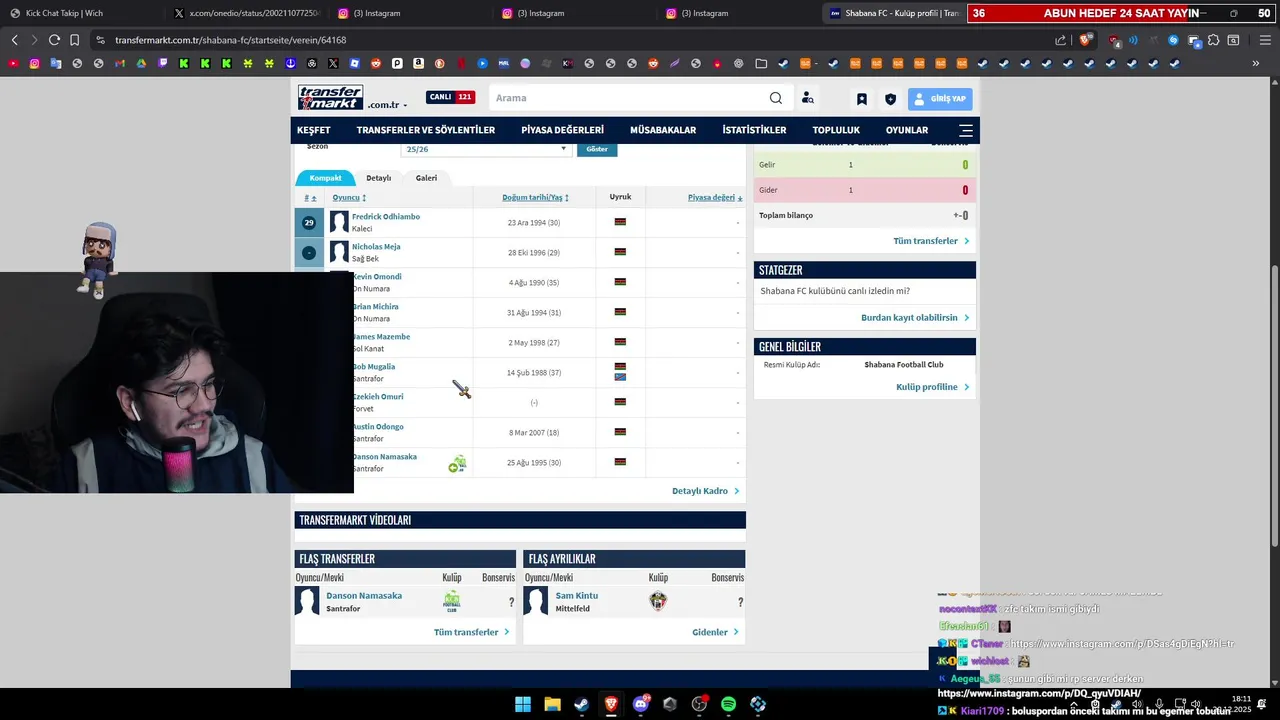Open the Kulüp profiline link
This screenshot has height=720, width=1280.
pyautogui.click(x=933, y=387)
